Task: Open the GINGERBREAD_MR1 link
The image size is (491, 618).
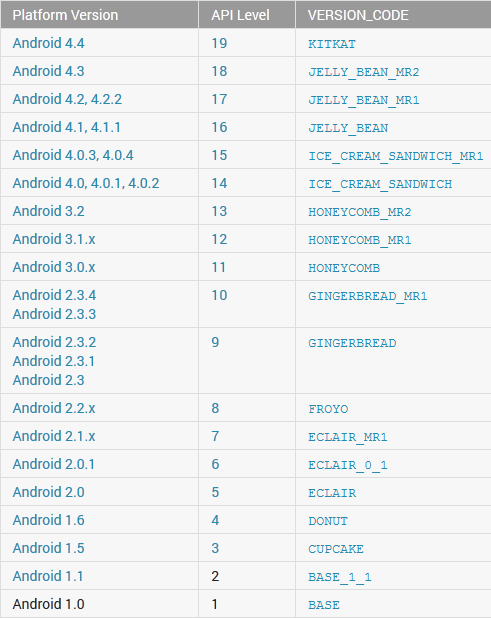Action: click(368, 296)
